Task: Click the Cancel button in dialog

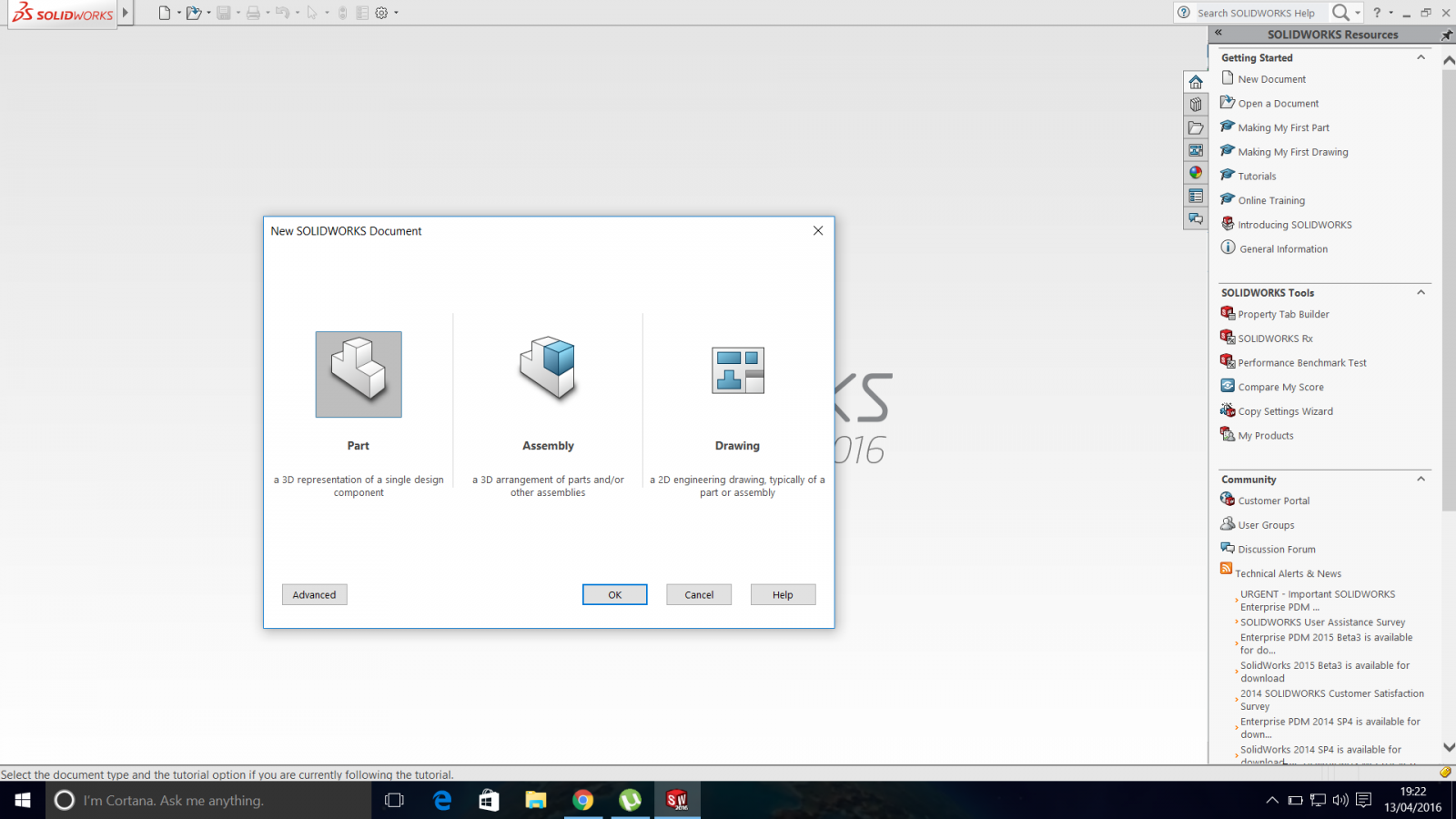Action: tap(699, 594)
